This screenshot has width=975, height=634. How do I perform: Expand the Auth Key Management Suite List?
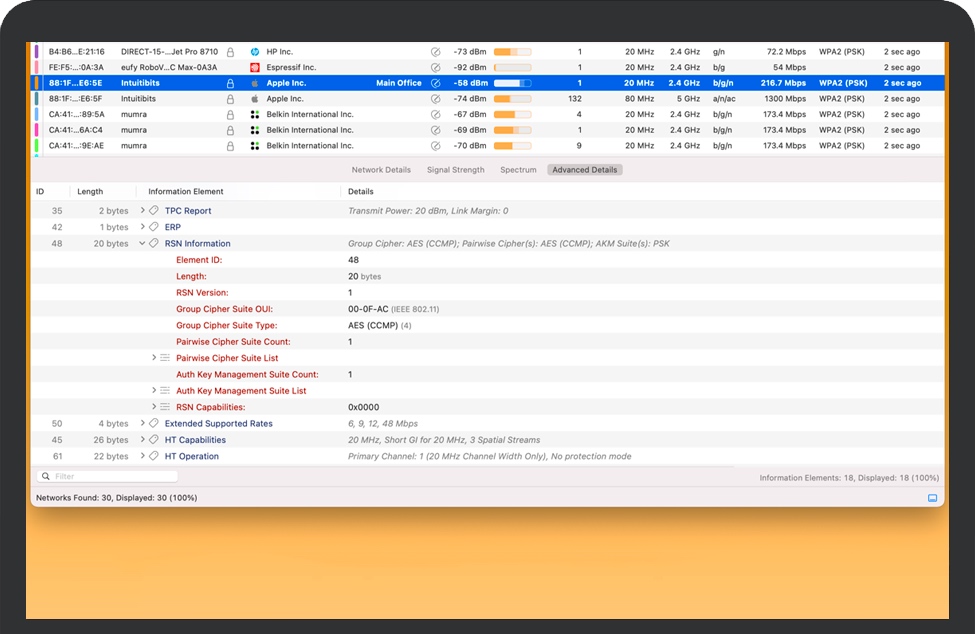pos(154,391)
